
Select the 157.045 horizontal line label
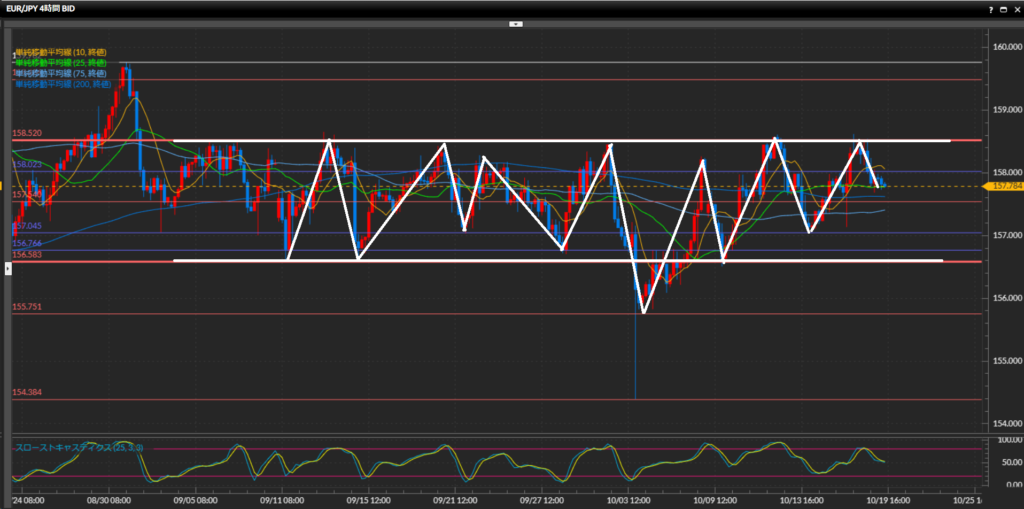tap(27, 227)
